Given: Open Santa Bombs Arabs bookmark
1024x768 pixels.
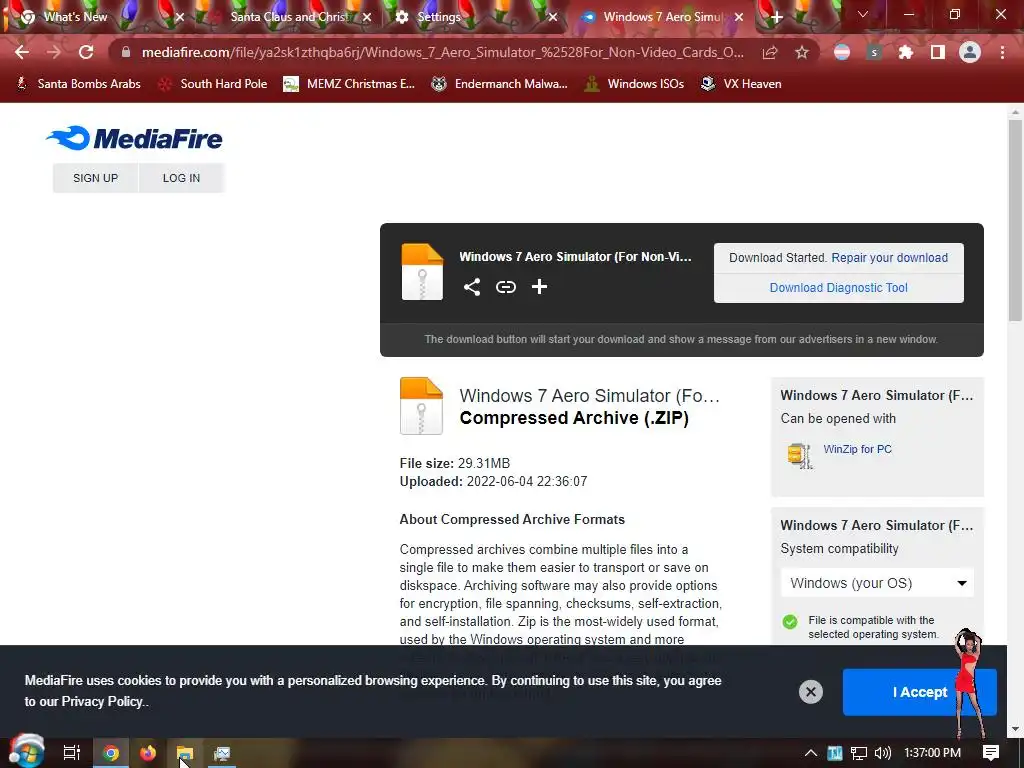Looking at the screenshot, I should [79, 84].
